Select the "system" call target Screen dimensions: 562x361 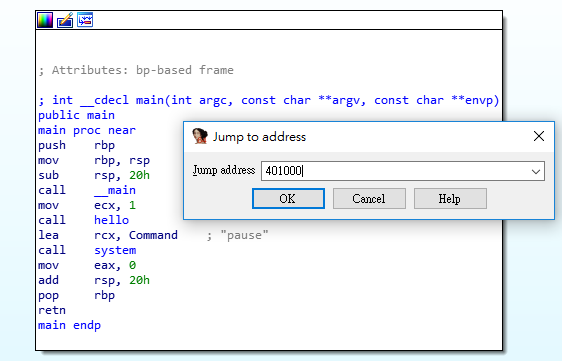point(115,250)
